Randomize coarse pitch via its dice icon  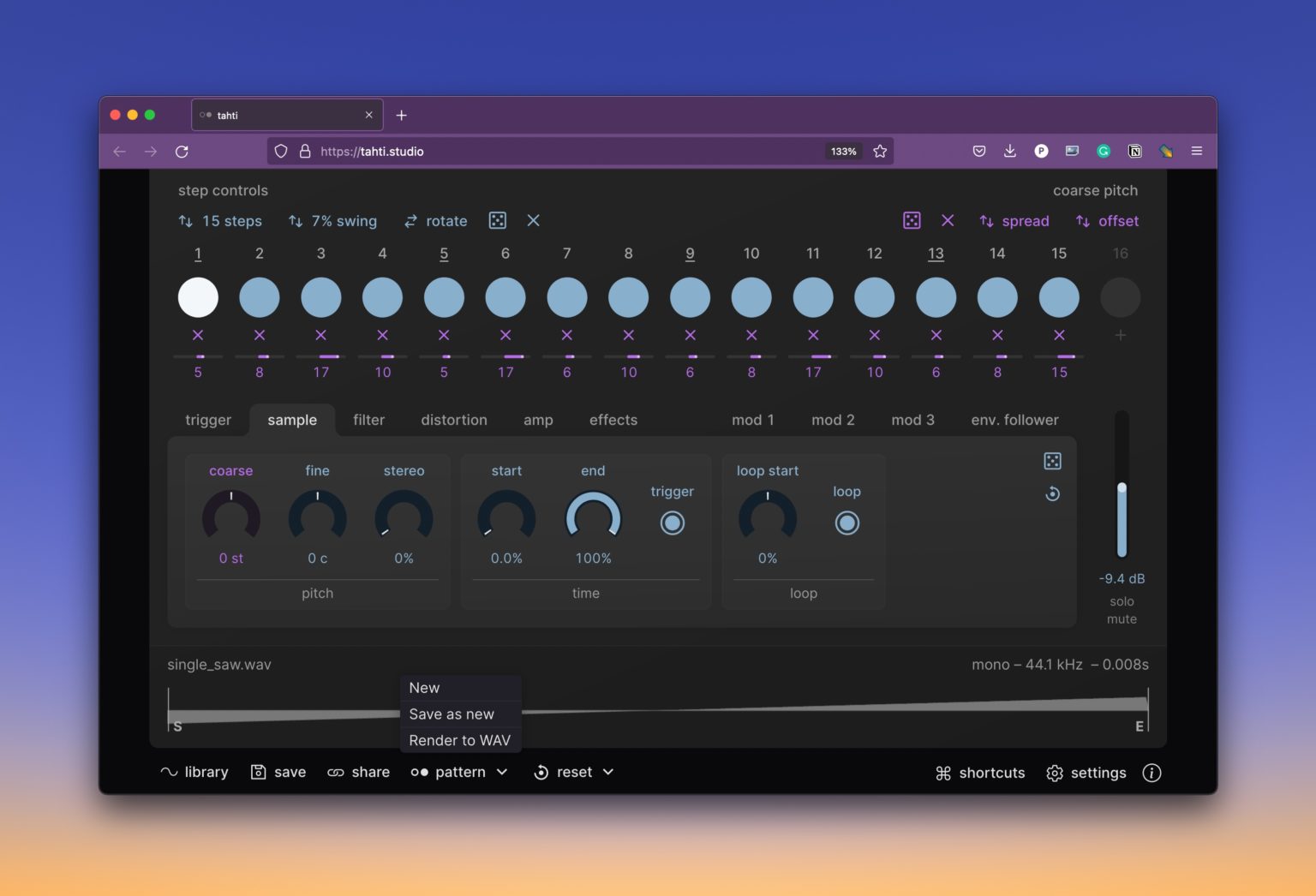point(912,221)
